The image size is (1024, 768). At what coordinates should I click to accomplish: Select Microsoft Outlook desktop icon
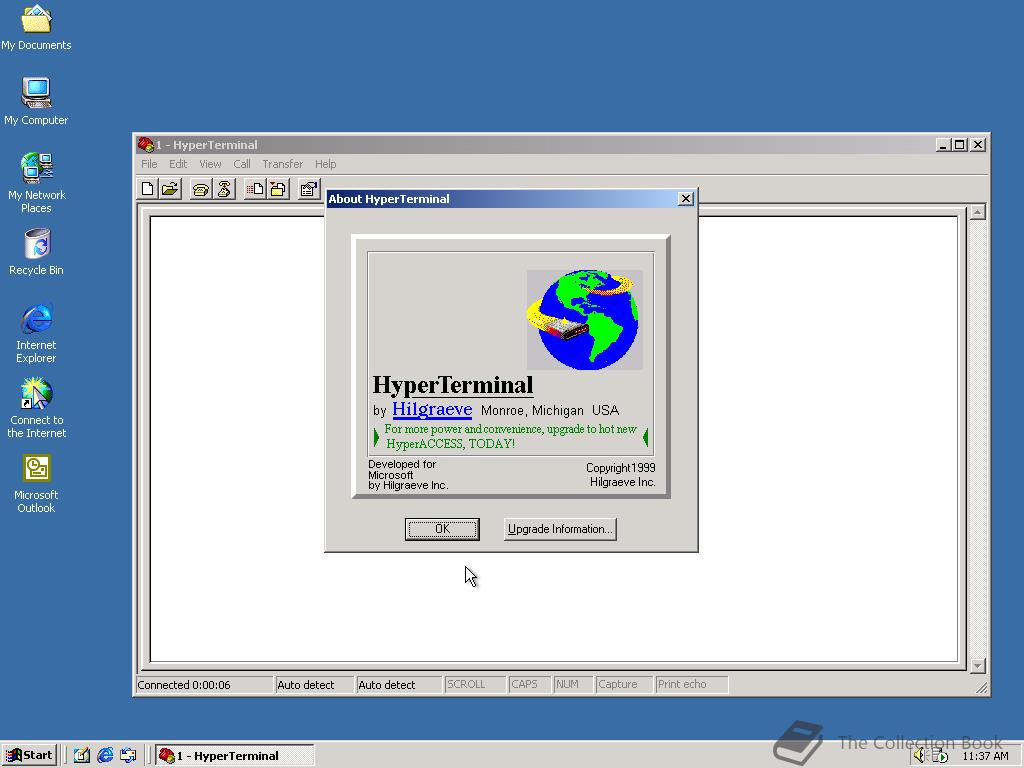point(36,483)
